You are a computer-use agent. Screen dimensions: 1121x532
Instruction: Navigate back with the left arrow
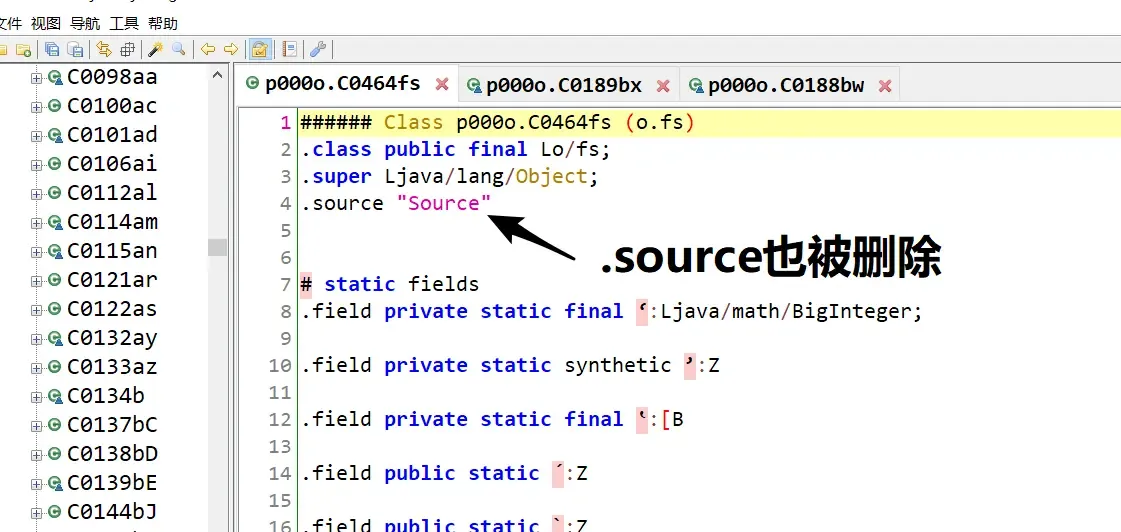click(208, 49)
